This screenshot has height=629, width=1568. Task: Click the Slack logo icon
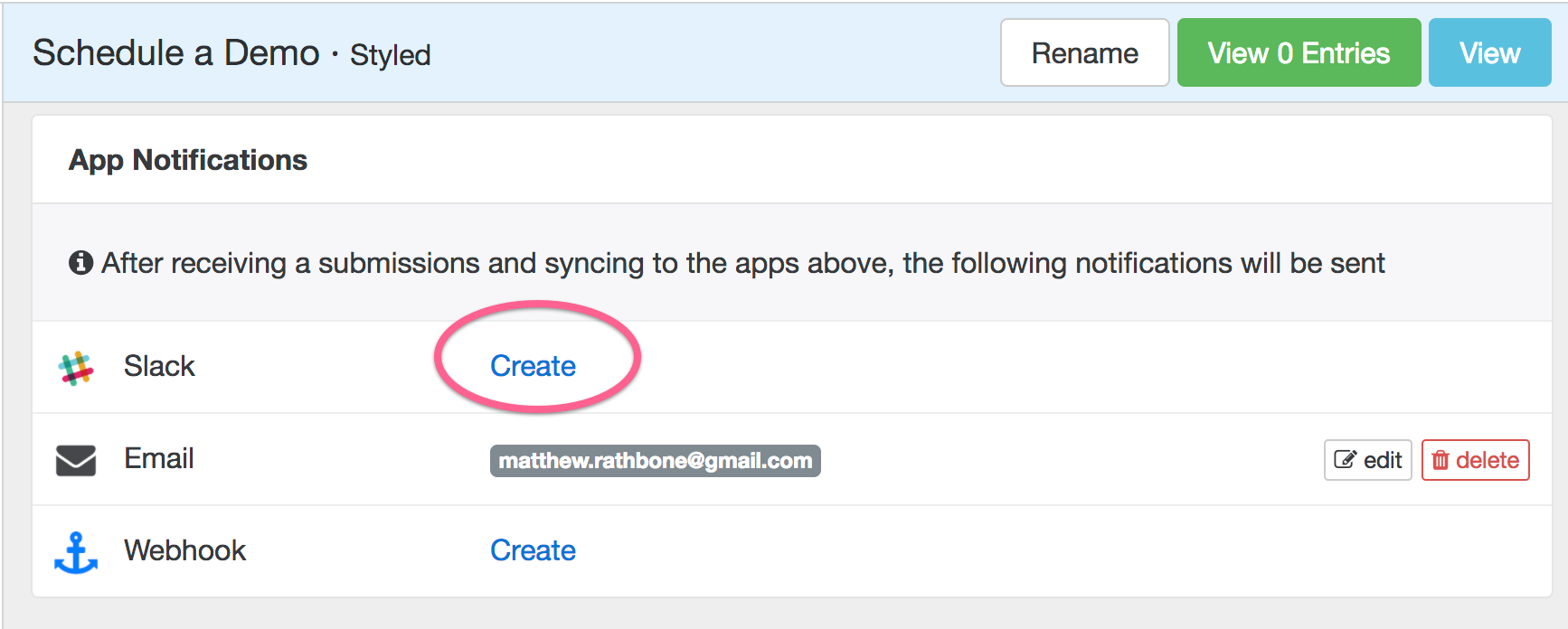click(x=76, y=368)
